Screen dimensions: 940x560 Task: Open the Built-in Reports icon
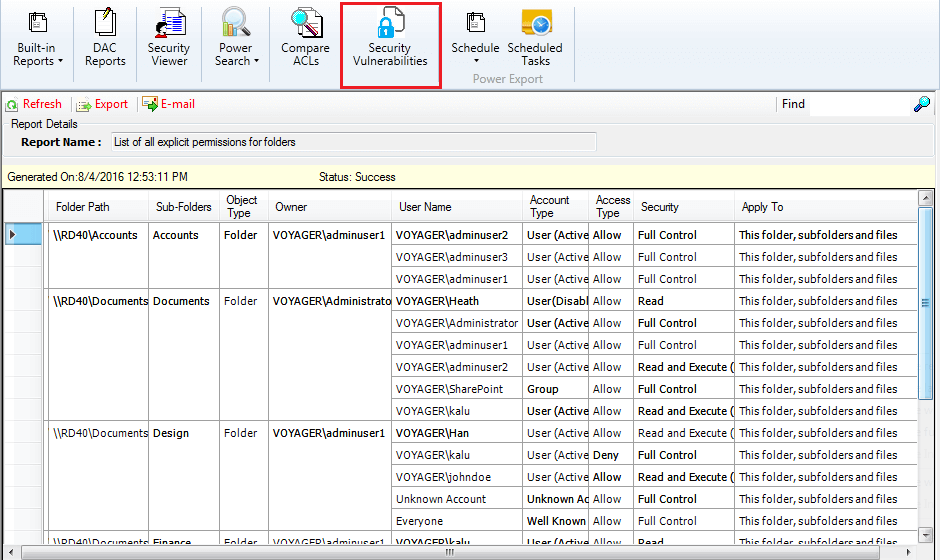(37, 22)
